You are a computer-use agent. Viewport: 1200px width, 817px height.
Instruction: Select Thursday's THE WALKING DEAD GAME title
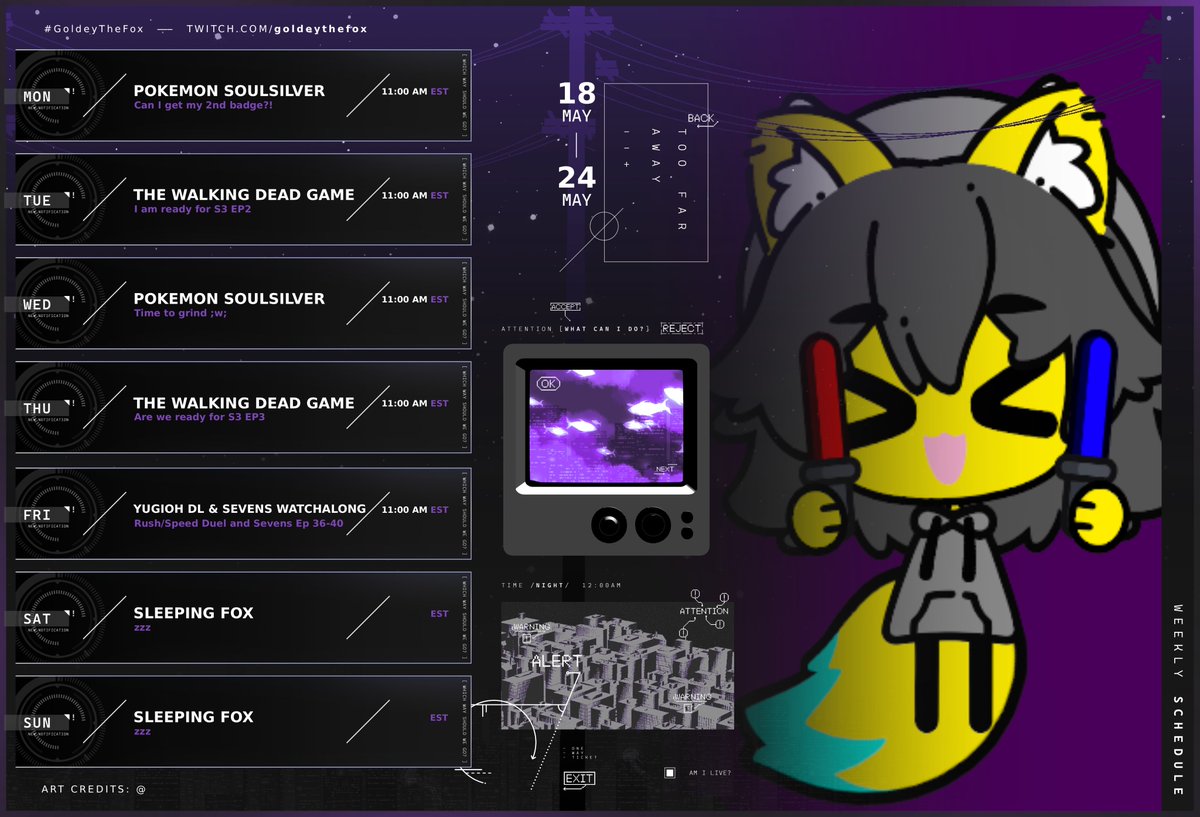coord(244,402)
